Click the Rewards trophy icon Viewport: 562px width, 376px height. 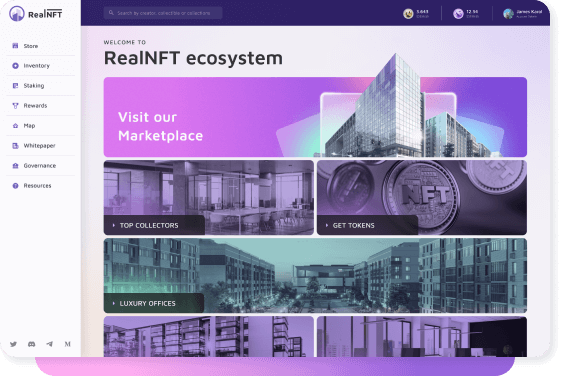coord(15,106)
